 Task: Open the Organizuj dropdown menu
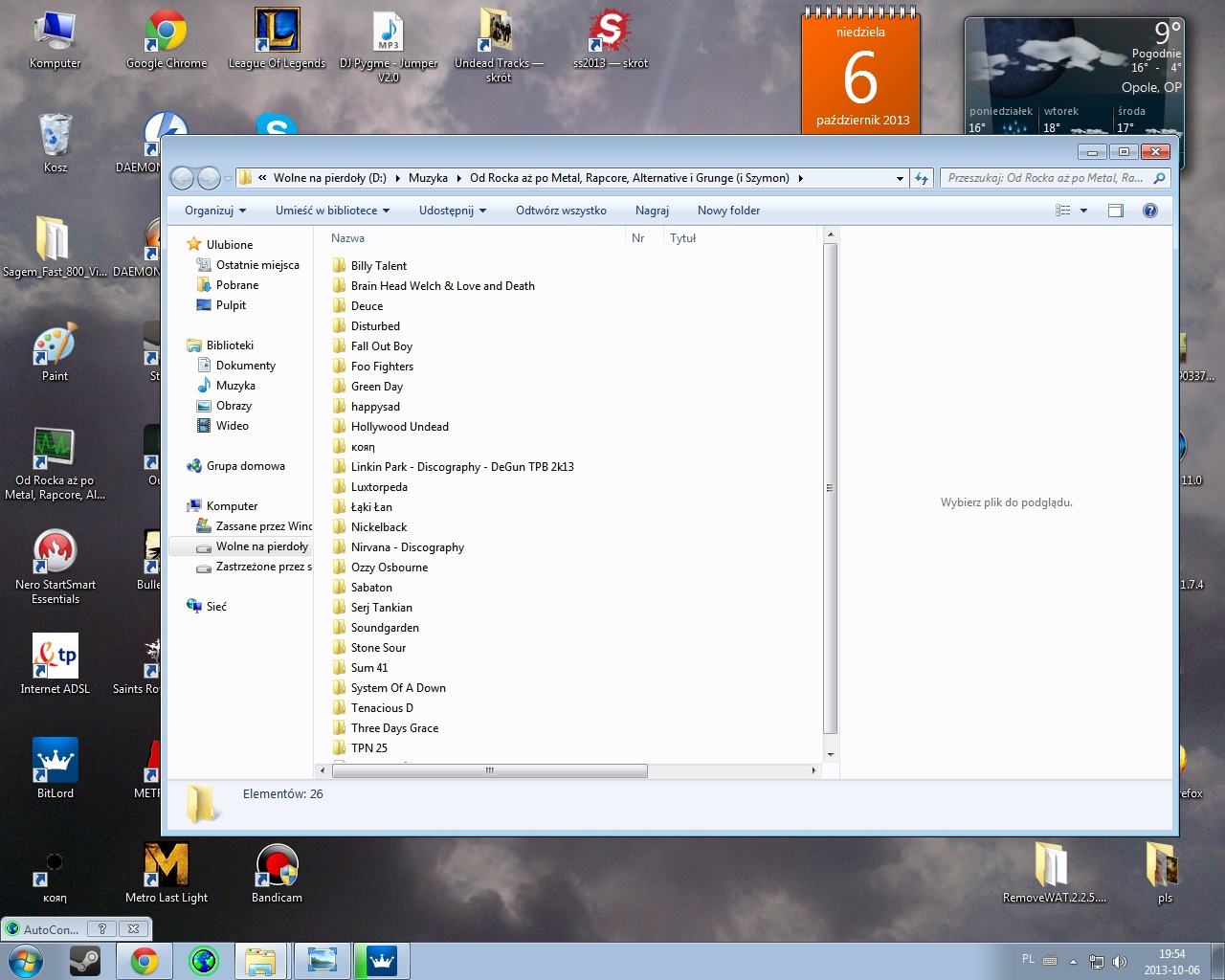(215, 211)
